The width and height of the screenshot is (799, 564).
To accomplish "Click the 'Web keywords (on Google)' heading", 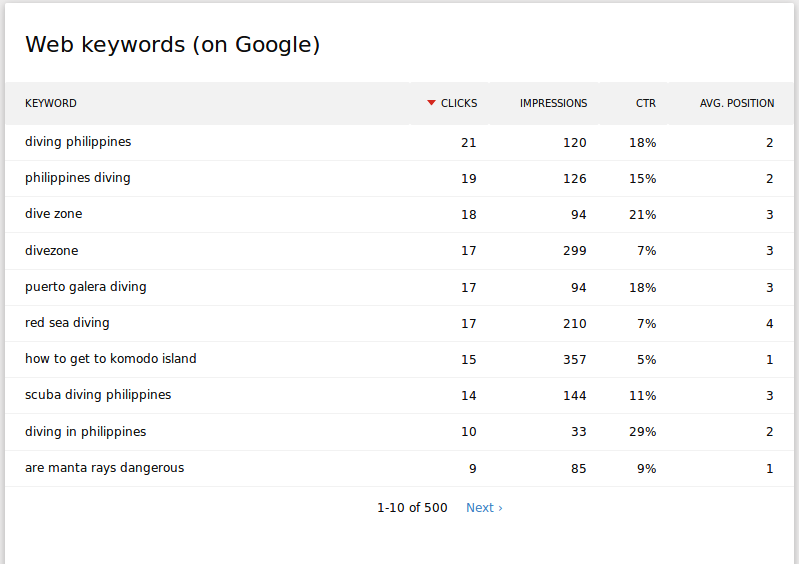I will 172,45.
